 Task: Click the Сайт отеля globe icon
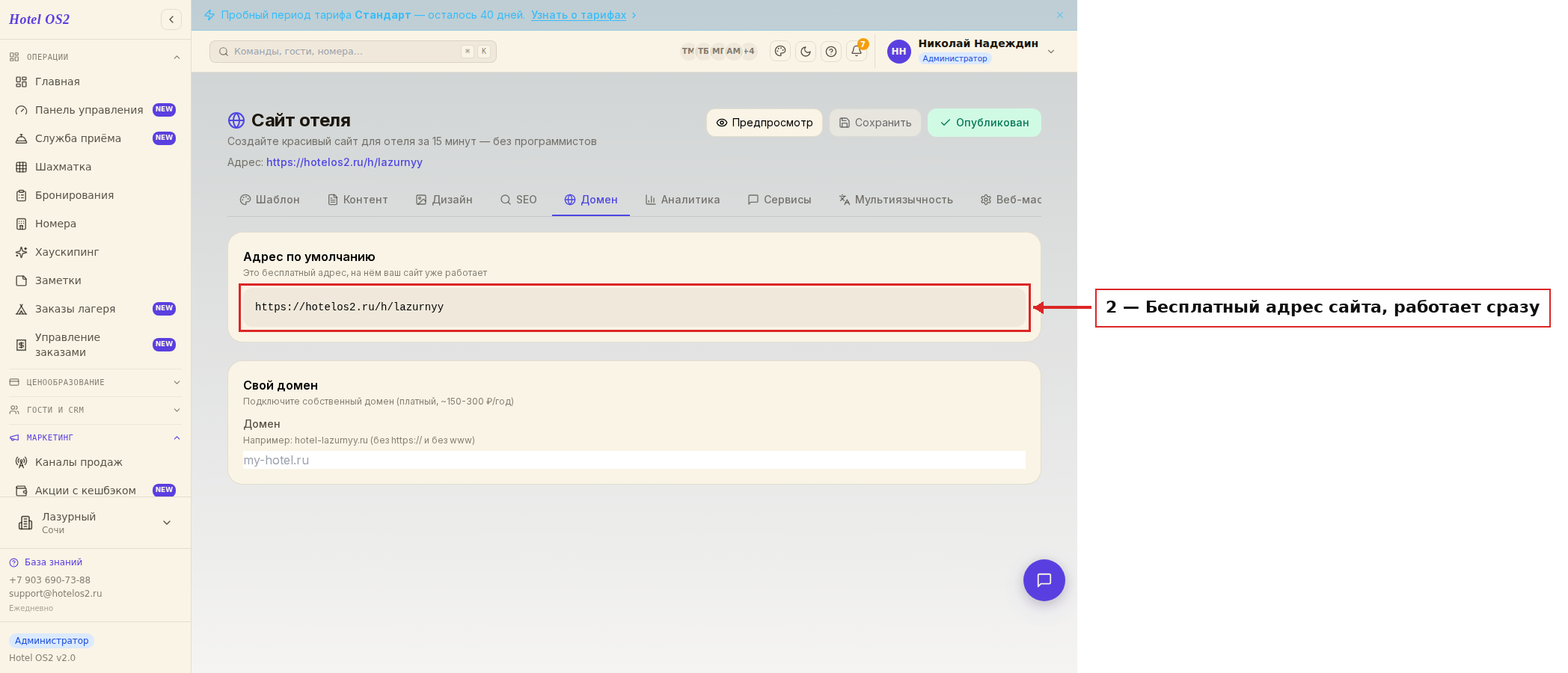[236, 120]
